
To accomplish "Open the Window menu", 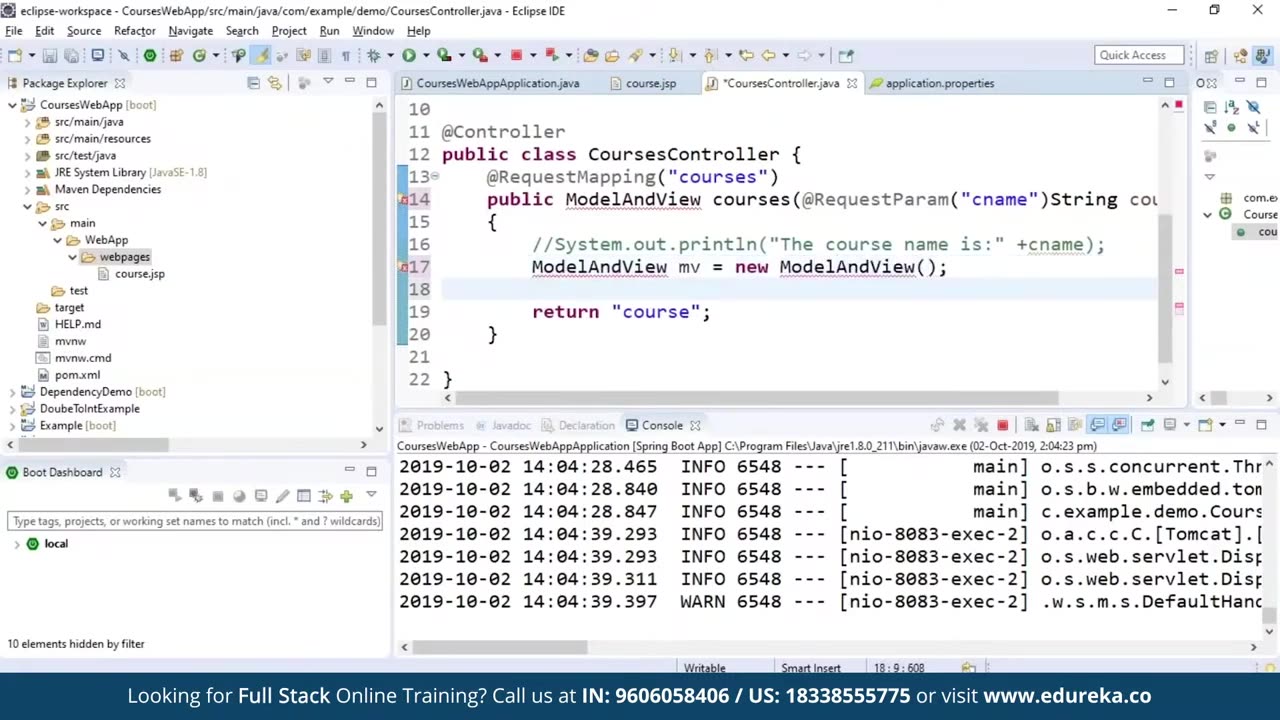I will tap(373, 31).
